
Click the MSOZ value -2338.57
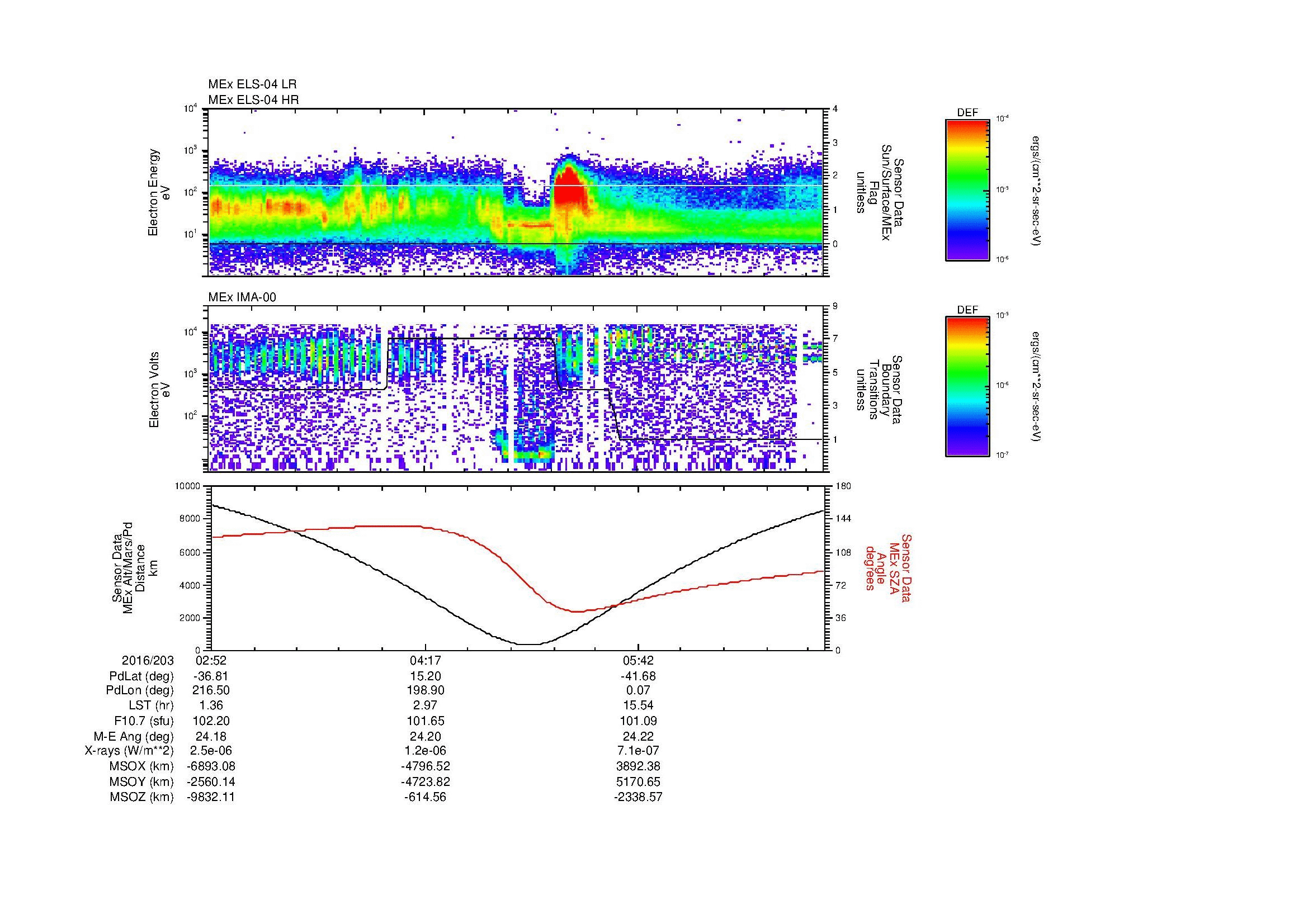pyautogui.click(x=638, y=797)
